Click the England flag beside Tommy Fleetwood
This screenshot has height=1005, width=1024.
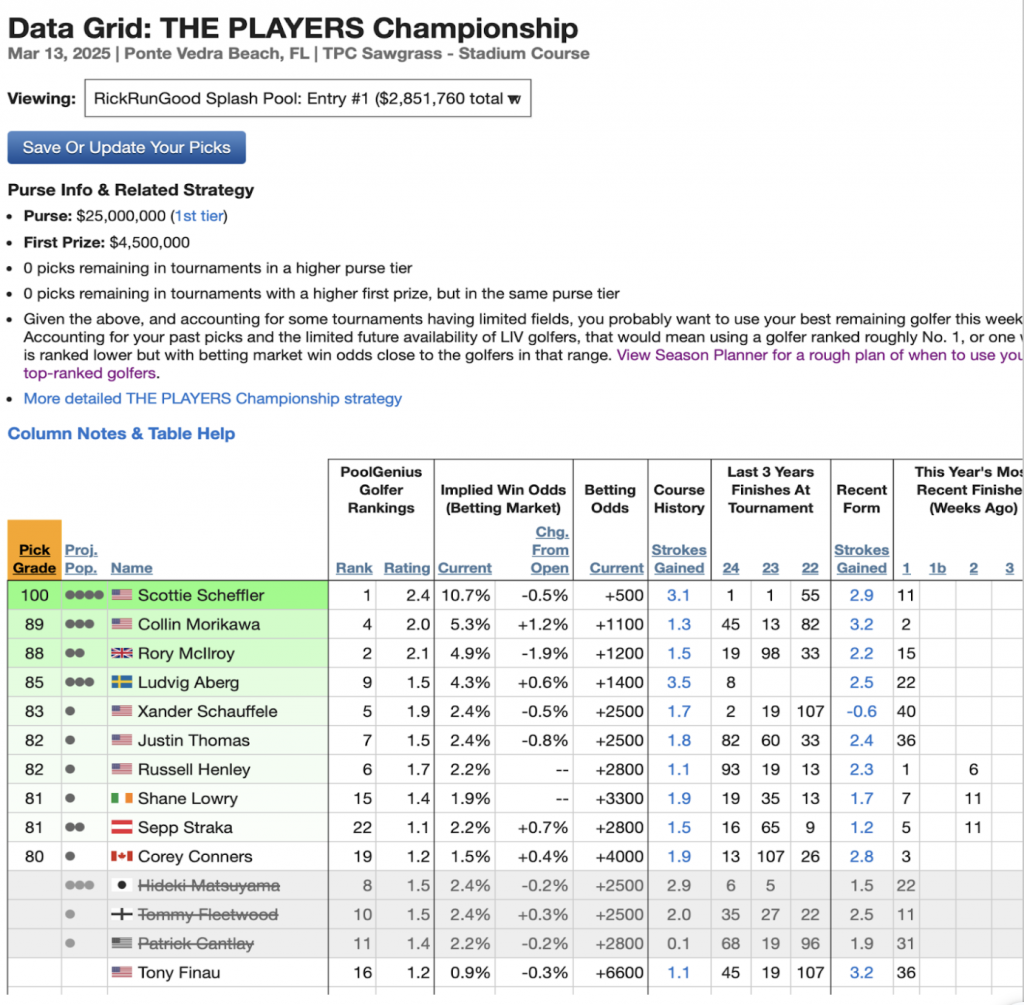coord(121,915)
